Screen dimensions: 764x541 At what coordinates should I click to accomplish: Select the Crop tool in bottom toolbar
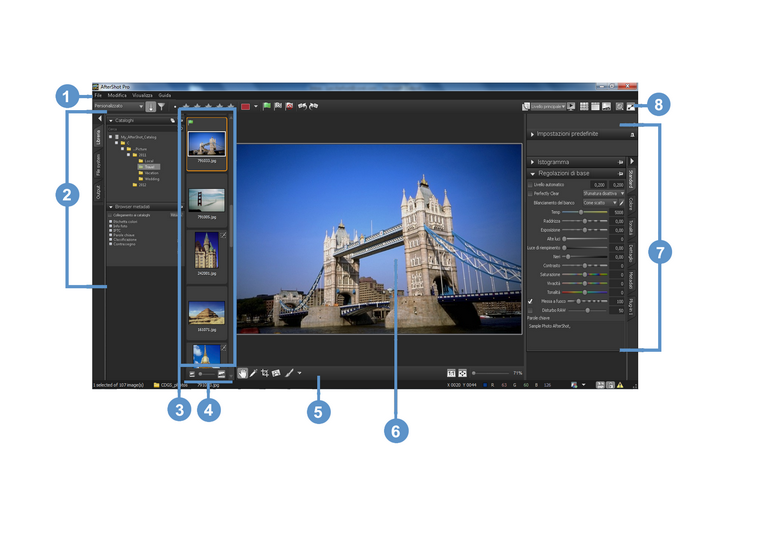coord(265,373)
